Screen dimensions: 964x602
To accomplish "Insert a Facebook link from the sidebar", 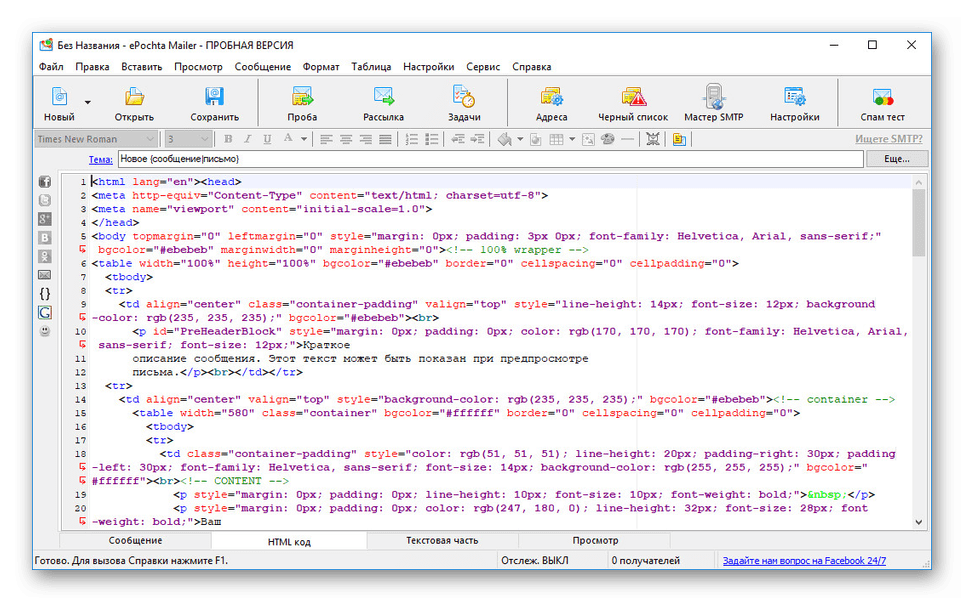I will point(44,181).
